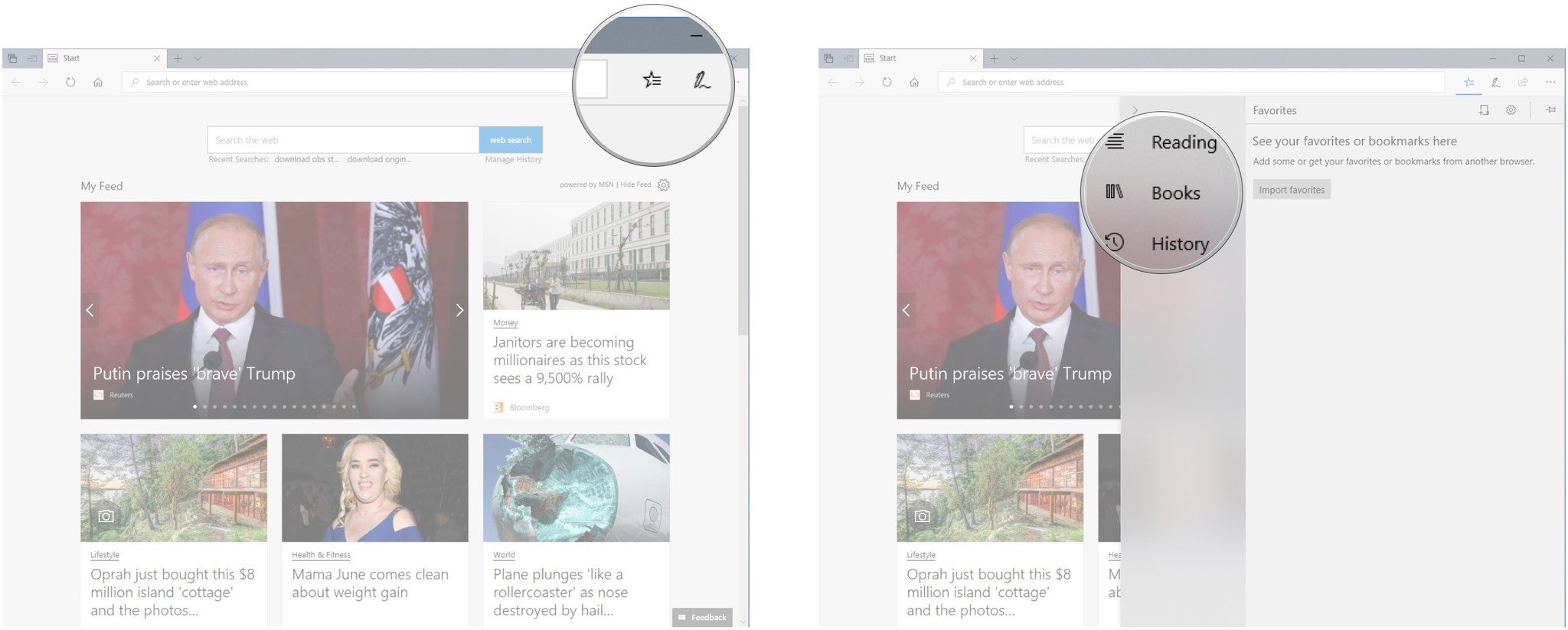Toggle the Hub favorites star icon, right window
The width and height of the screenshot is (1568, 630).
(x=1468, y=82)
